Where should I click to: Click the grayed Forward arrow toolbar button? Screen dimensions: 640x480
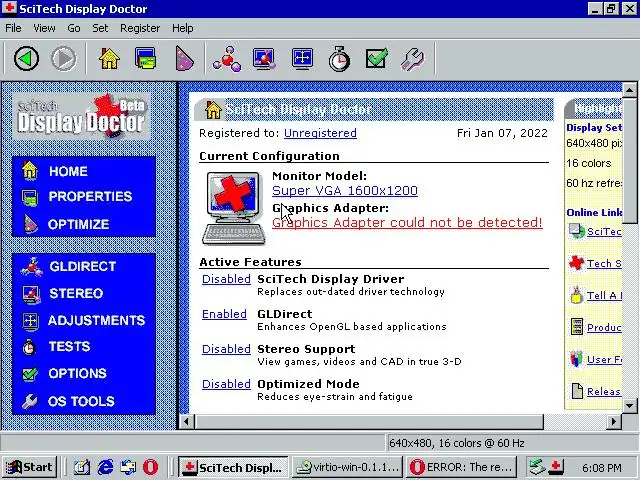pyautogui.click(x=64, y=59)
